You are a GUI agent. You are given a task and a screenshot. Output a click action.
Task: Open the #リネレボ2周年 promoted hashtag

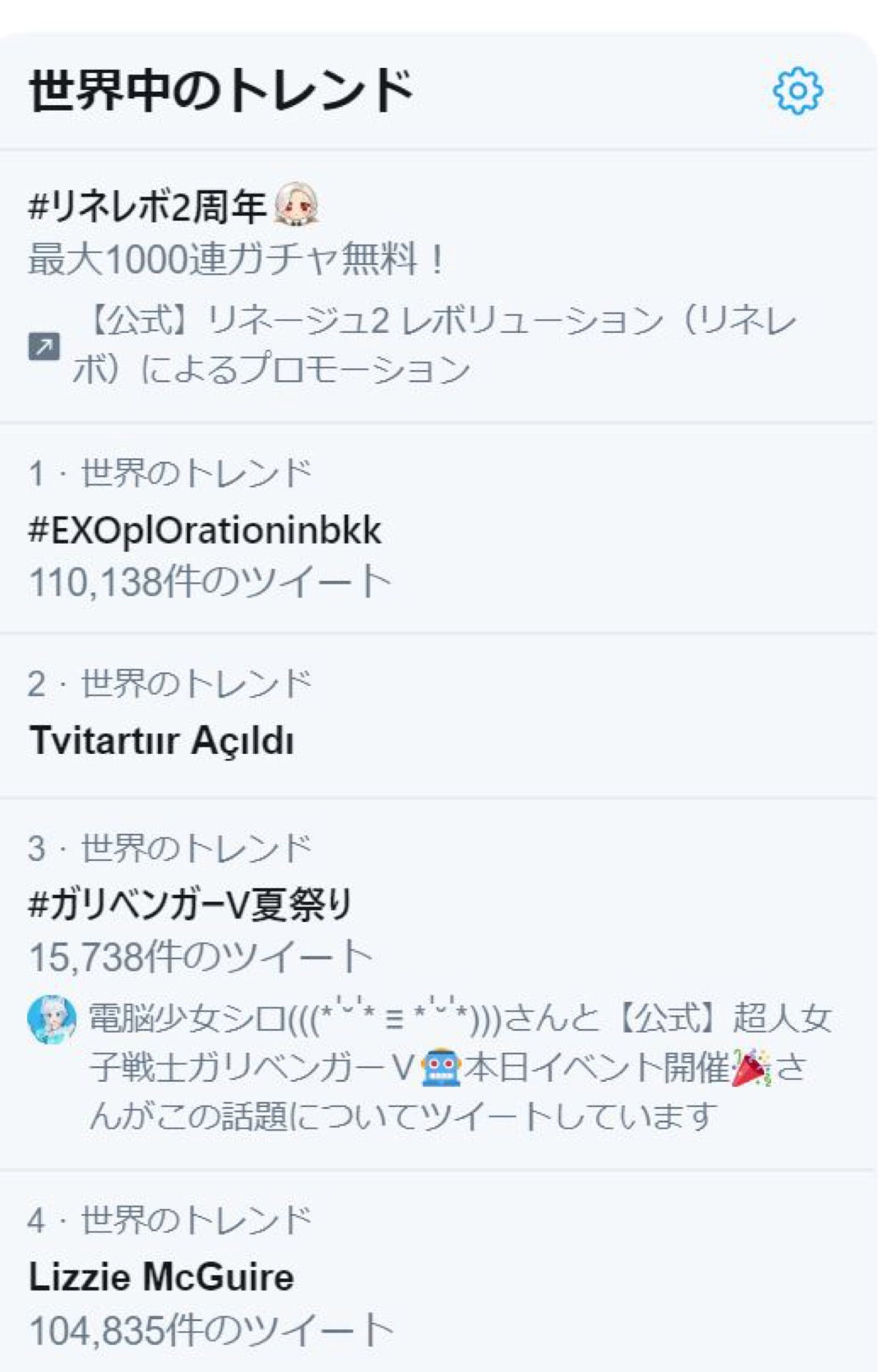coord(147,207)
